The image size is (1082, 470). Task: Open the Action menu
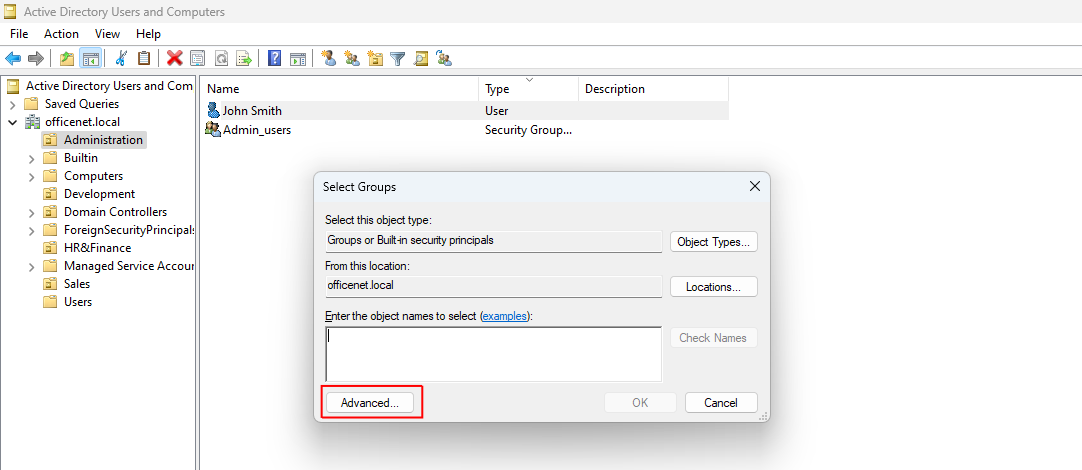click(x=61, y=34)
